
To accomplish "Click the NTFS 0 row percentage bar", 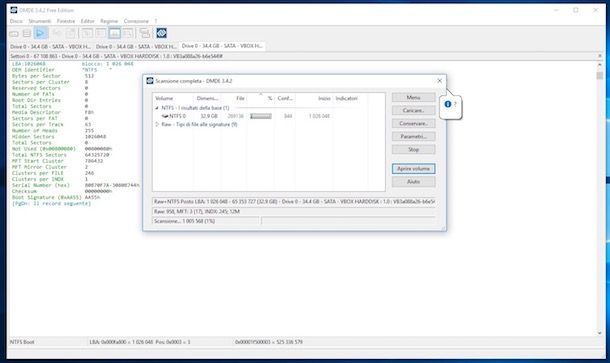I will [261, 116].
